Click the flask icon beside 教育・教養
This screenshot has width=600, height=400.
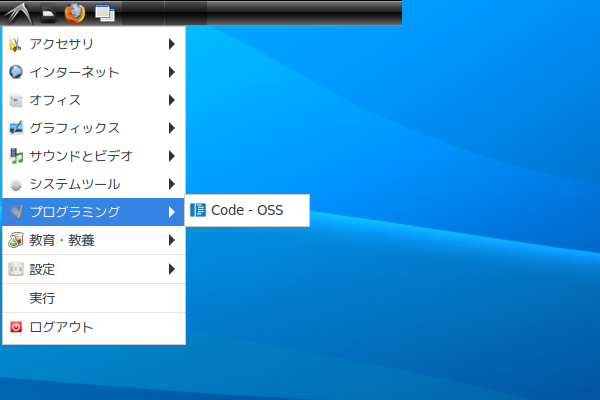pyautogui.click(x=16, y=240)
